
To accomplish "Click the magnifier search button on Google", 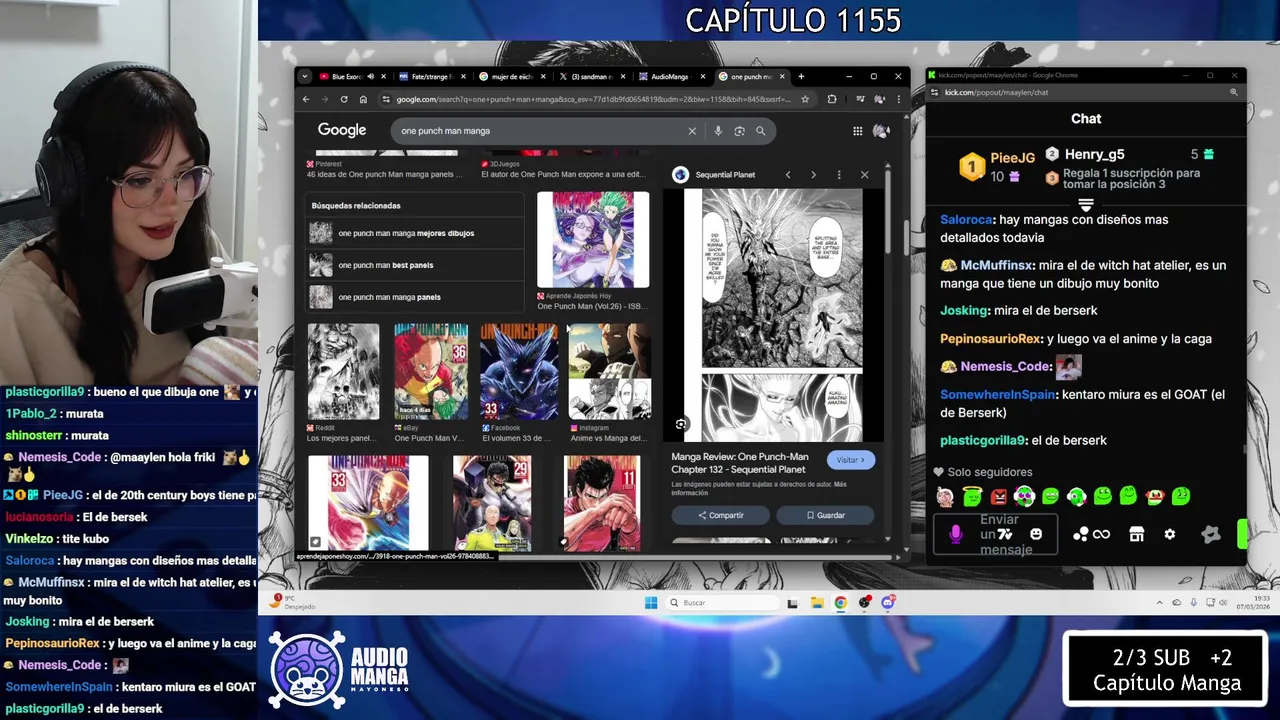I will pyautogui.click(x=760, y=131).
